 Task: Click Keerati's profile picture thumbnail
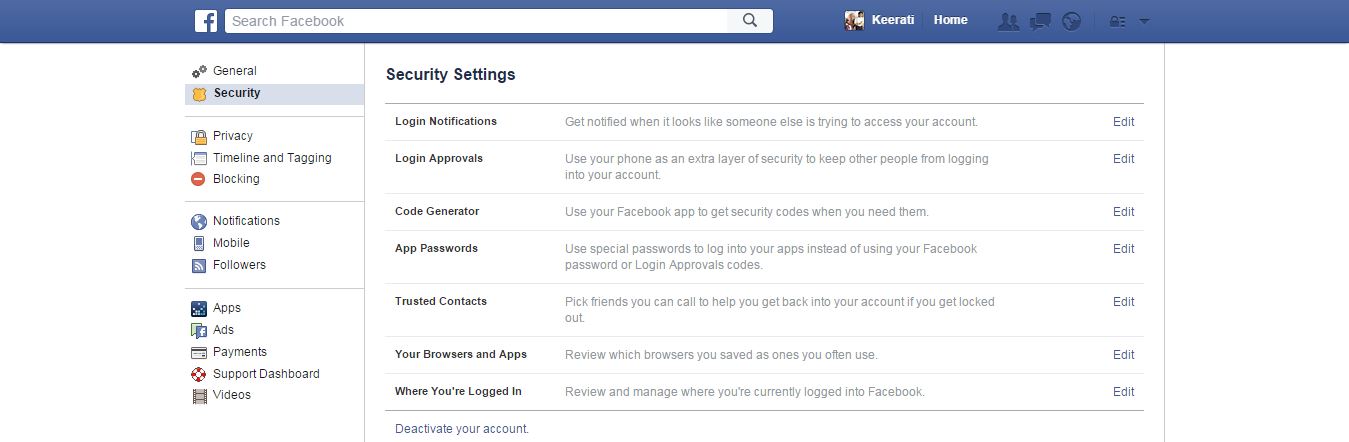(854, 20)
